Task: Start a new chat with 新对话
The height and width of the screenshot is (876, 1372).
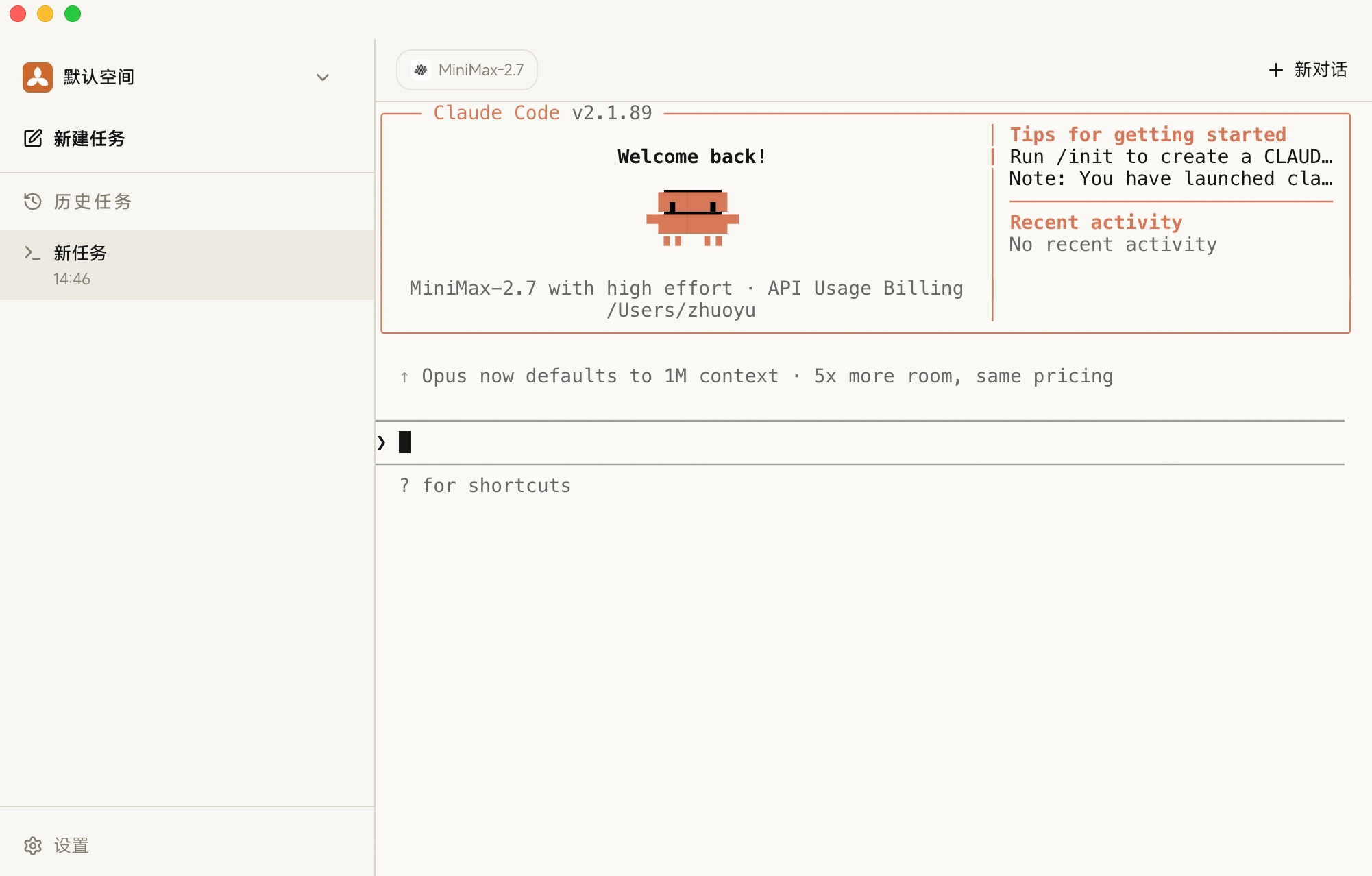Action: 1320,70
